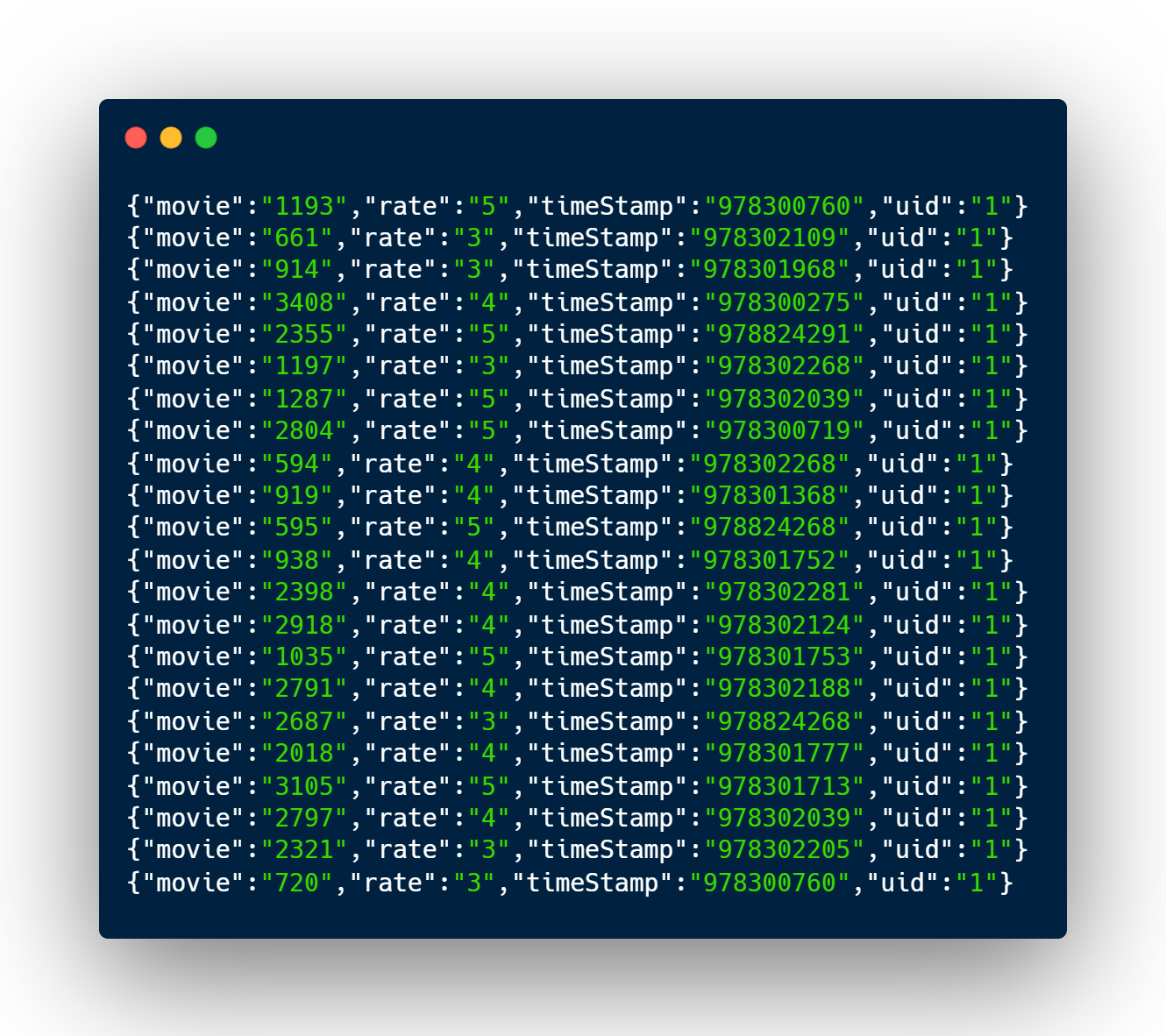Click the movie ID 1287 value
This screenshot has height=1036, width=1166.
pyautogui.click(x=304, y=399)
